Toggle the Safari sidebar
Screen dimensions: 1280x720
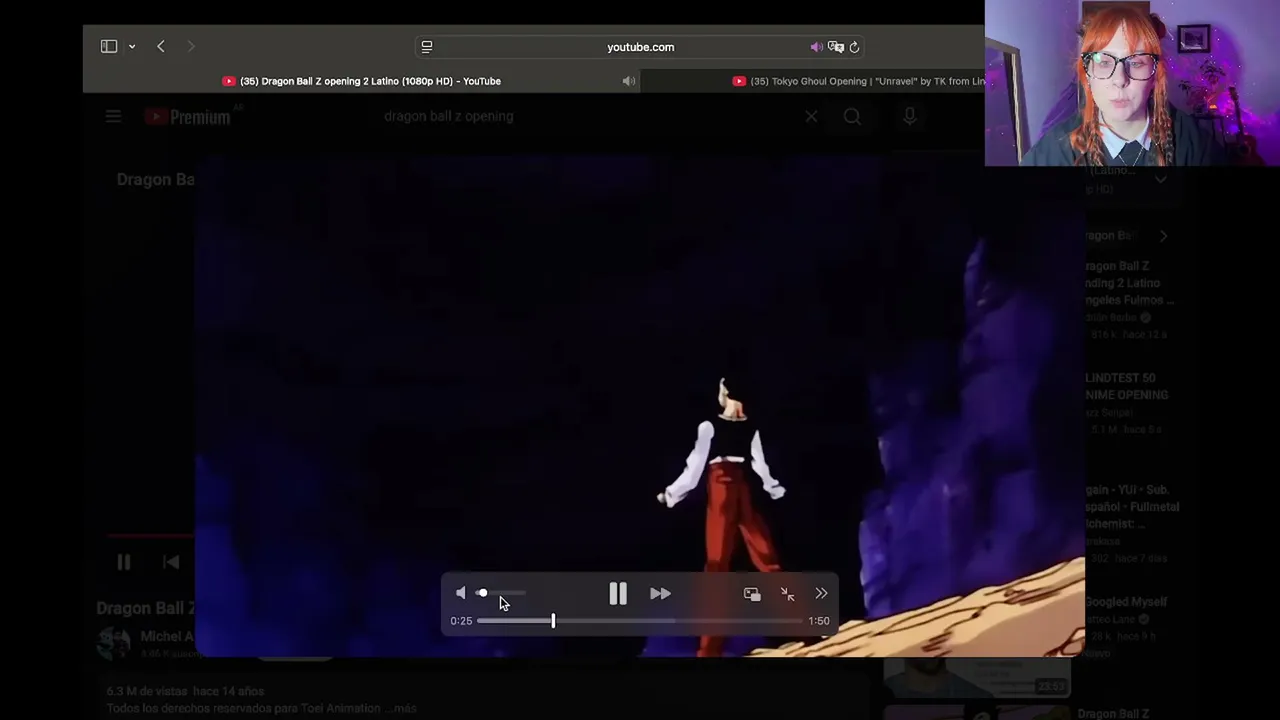[109, 46]
